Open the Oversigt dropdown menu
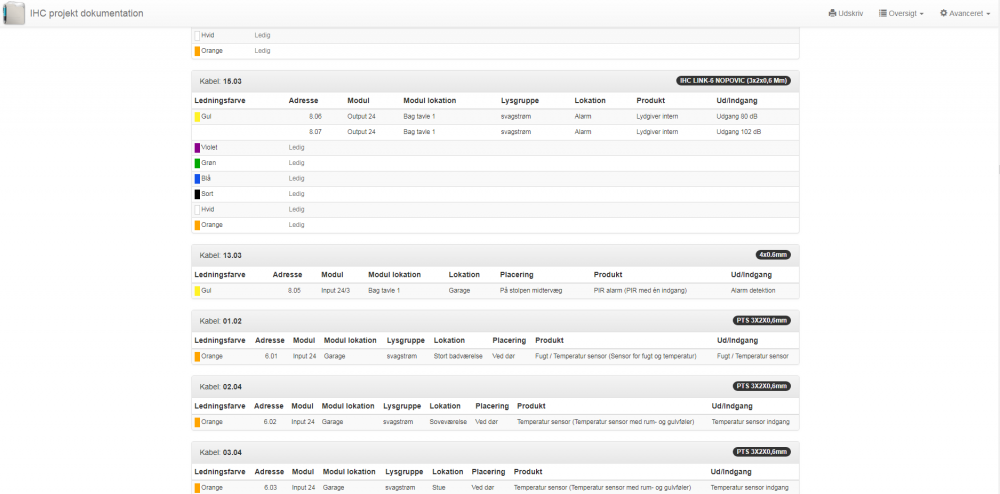Screen dimensions: 1000x494 900,14
